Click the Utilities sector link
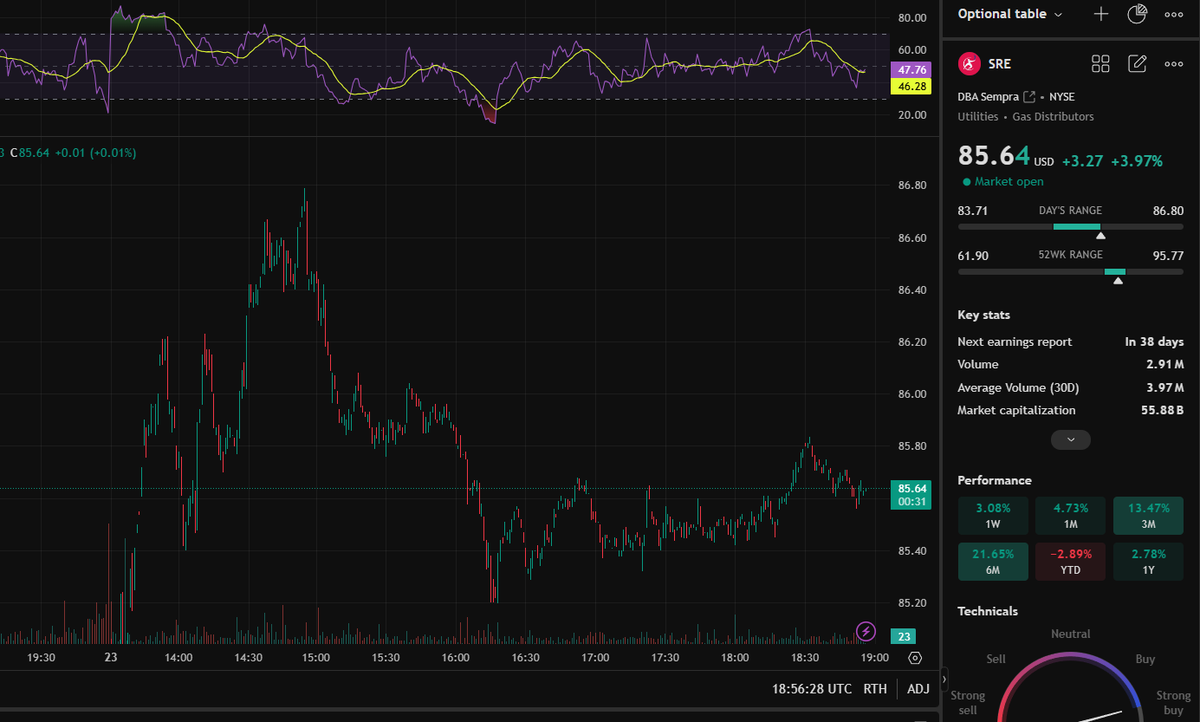Screen dimensions: 1200x722 pos(978,117)
